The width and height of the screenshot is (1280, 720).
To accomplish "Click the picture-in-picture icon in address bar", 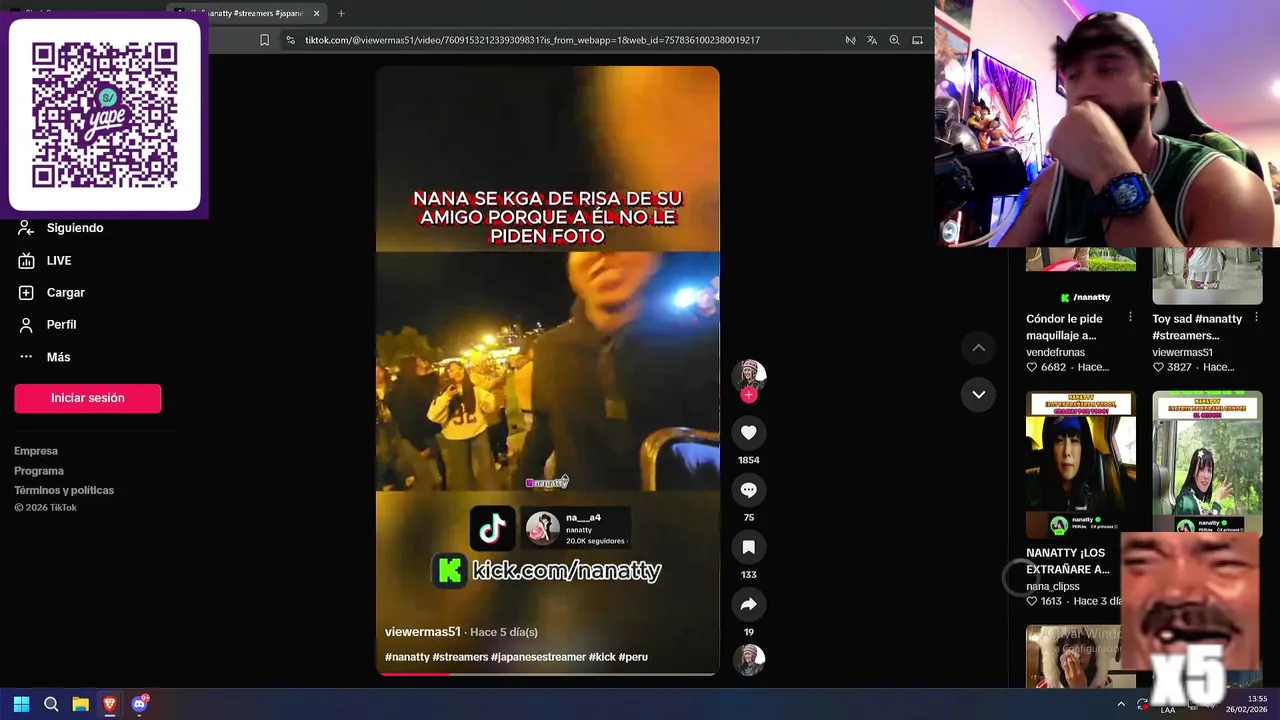I will [917, 40].
